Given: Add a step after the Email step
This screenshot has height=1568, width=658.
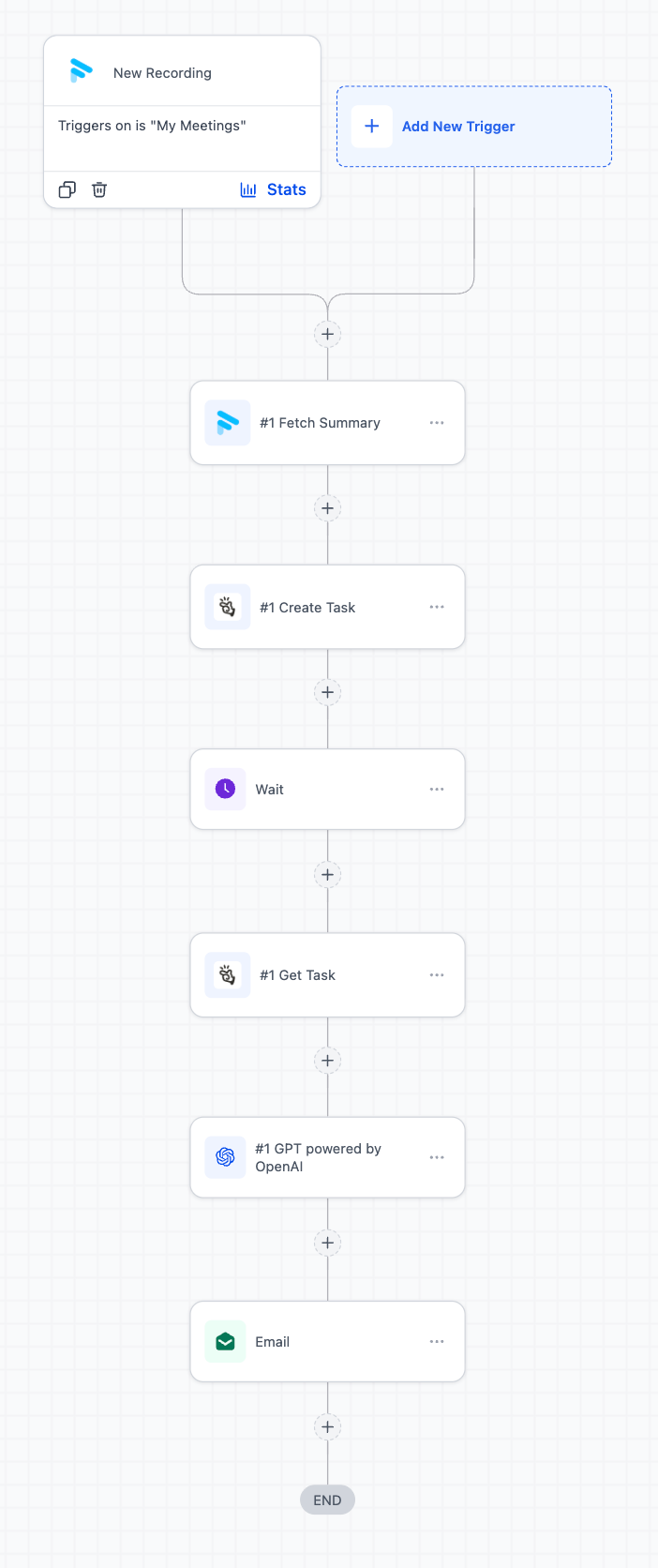Looking at the screenshot, I should click(x=327, y=1427).
